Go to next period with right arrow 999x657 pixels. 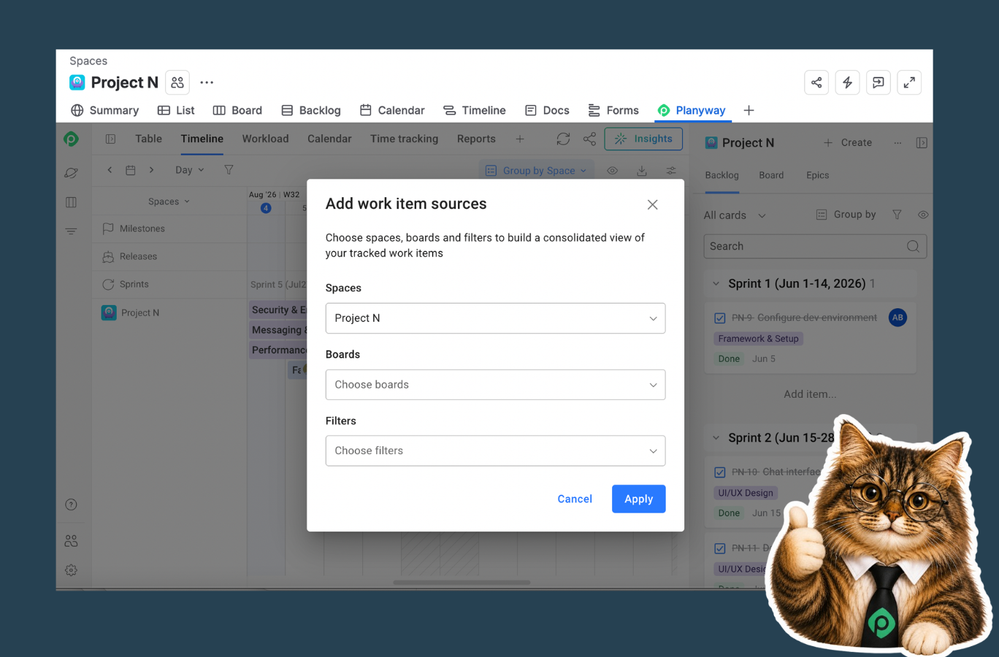[151, 170]
